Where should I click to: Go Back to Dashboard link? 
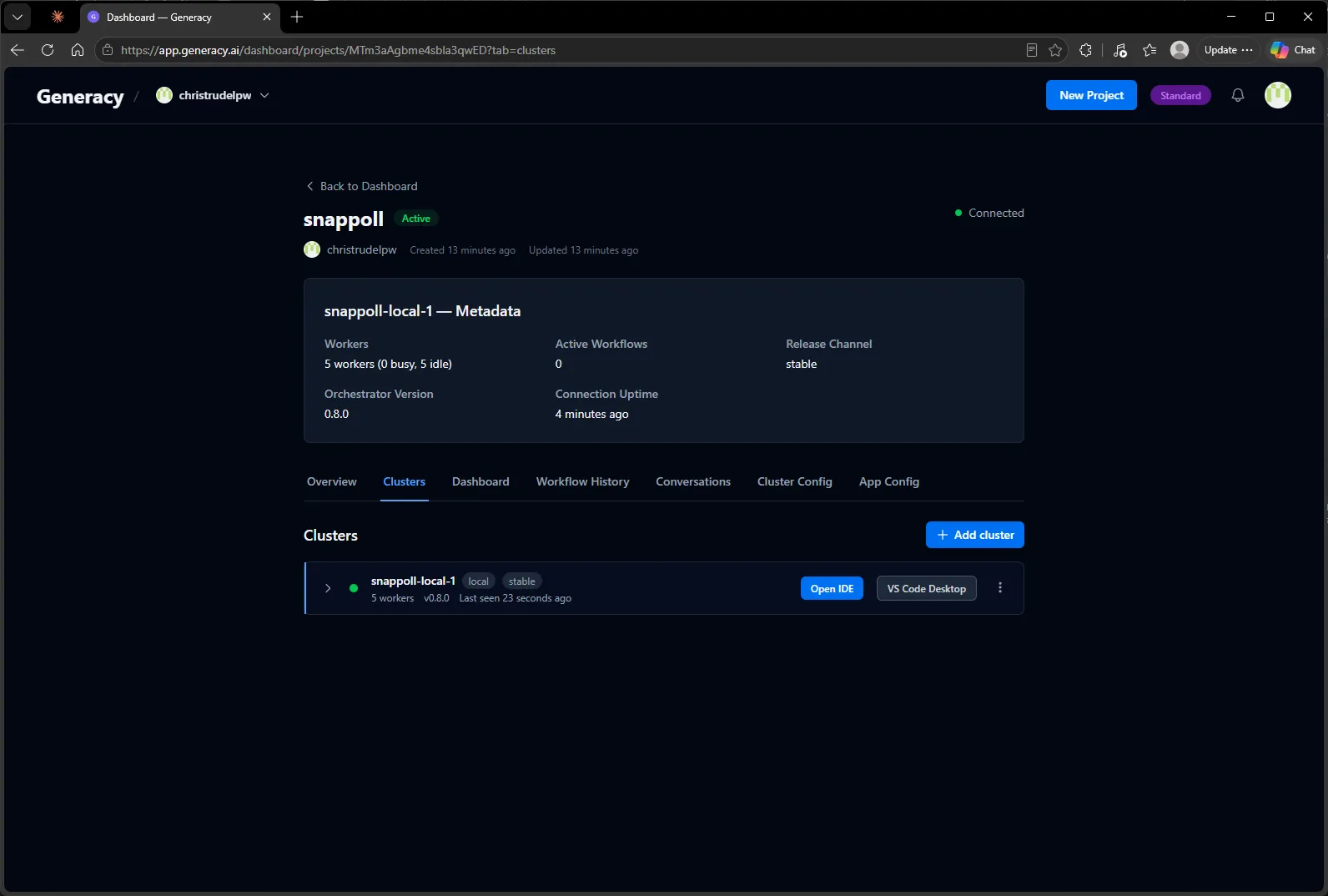(x=362, y=186)
